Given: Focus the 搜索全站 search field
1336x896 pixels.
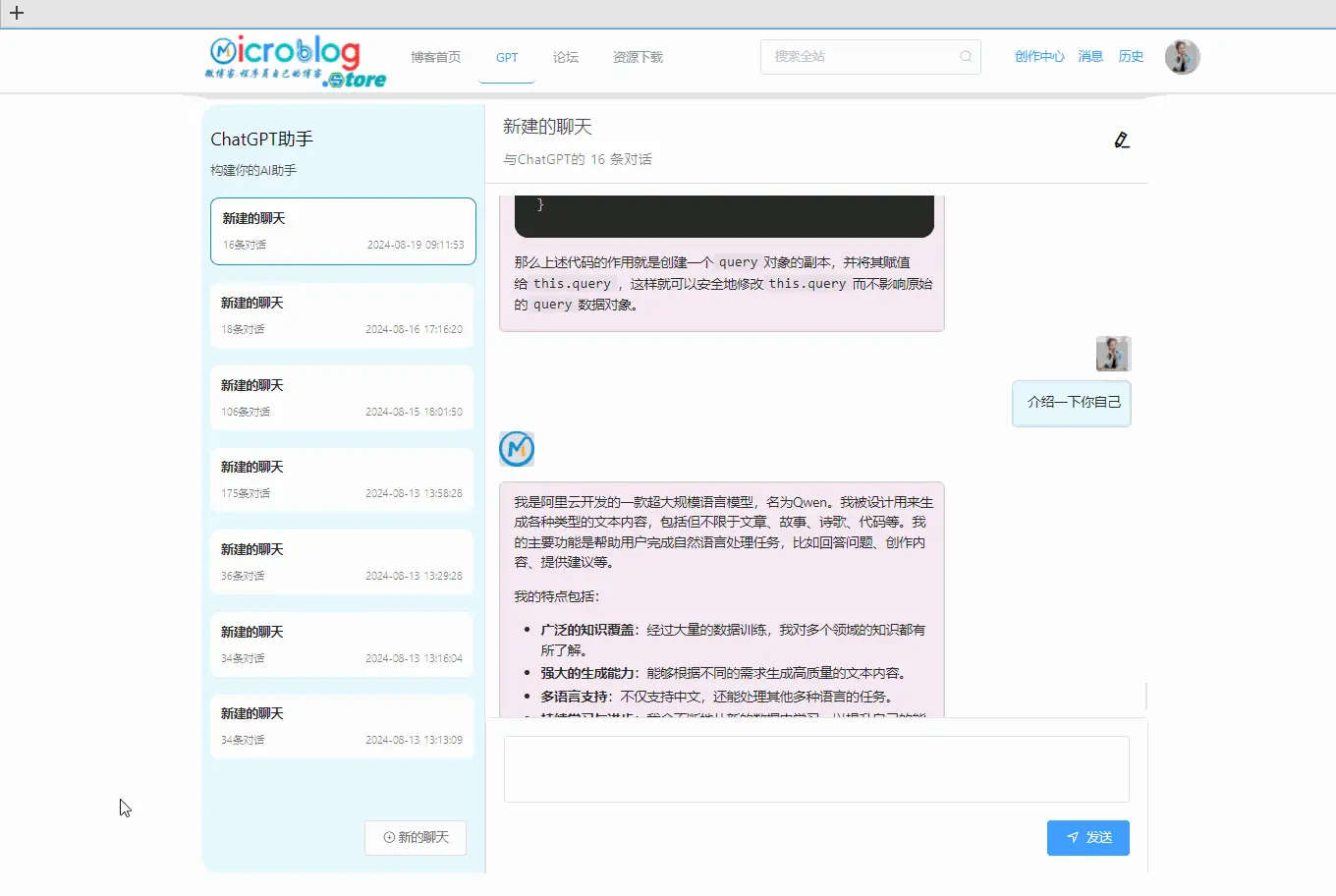Looking at the screenshot, I should coord(870,57).
